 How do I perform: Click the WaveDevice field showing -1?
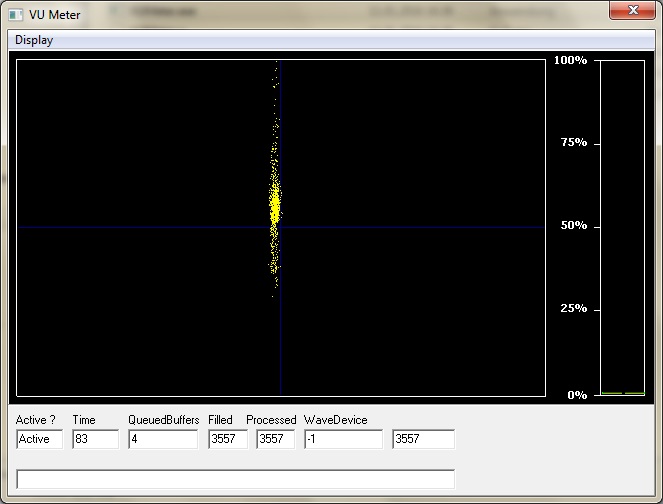tap(343, 439)
